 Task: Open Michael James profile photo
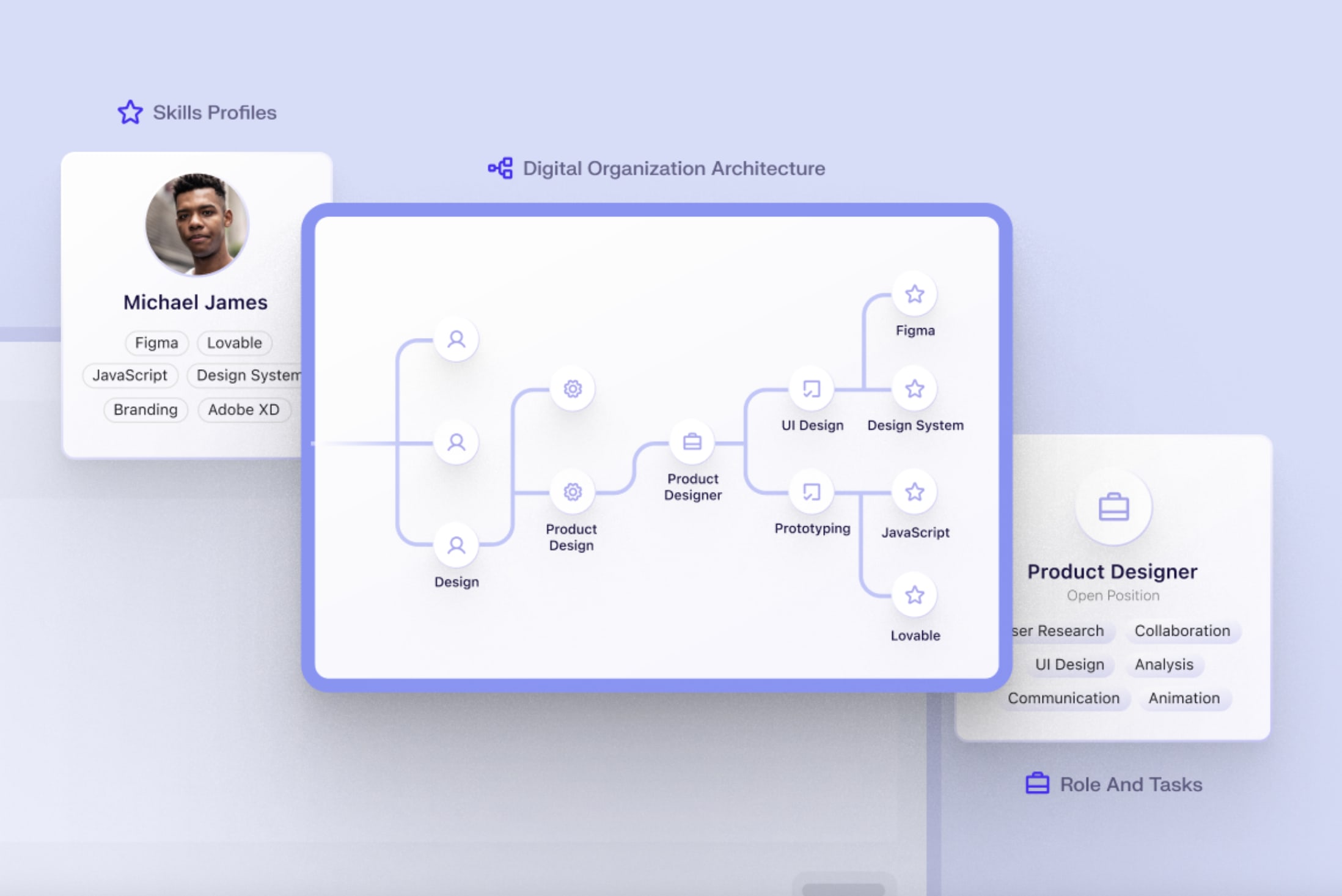[x=197, y=224]
